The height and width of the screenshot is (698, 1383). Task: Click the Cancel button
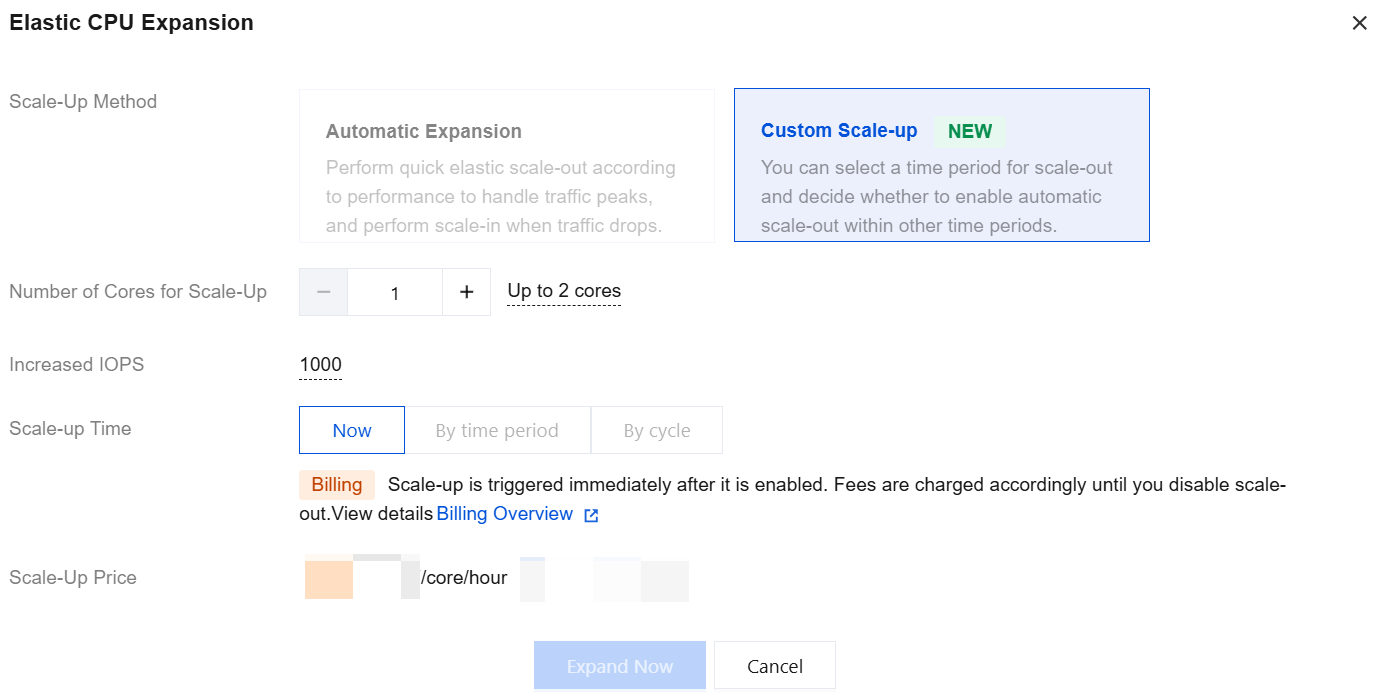tap(774, 666)
